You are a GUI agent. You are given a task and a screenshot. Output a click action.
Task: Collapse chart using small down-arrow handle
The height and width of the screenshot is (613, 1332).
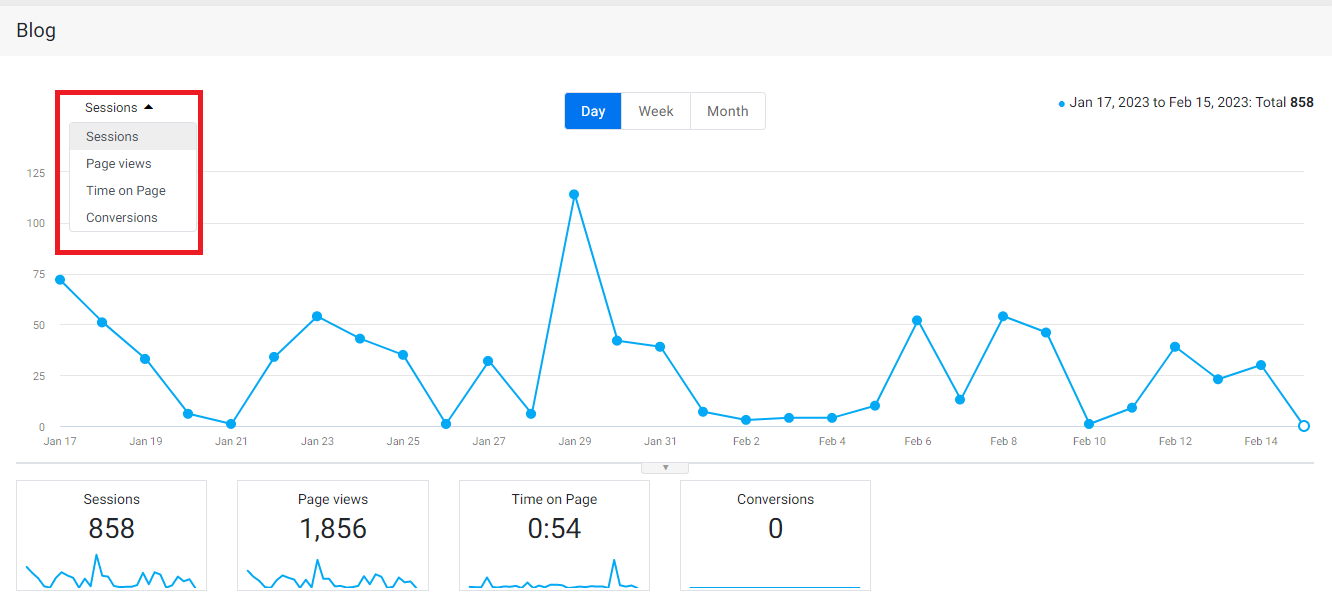click(665, 467)
